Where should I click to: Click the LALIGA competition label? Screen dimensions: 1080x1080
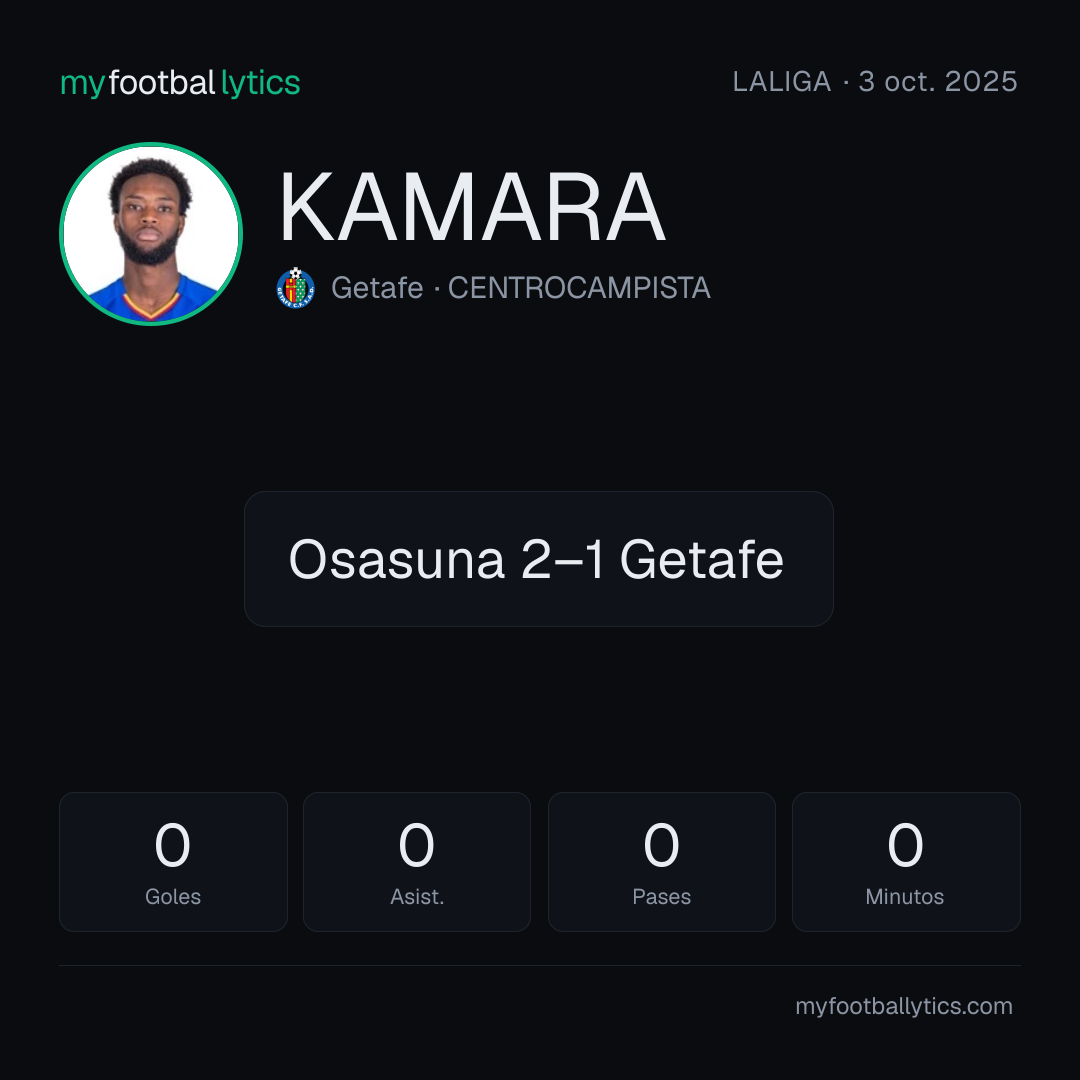click(782, 82)
